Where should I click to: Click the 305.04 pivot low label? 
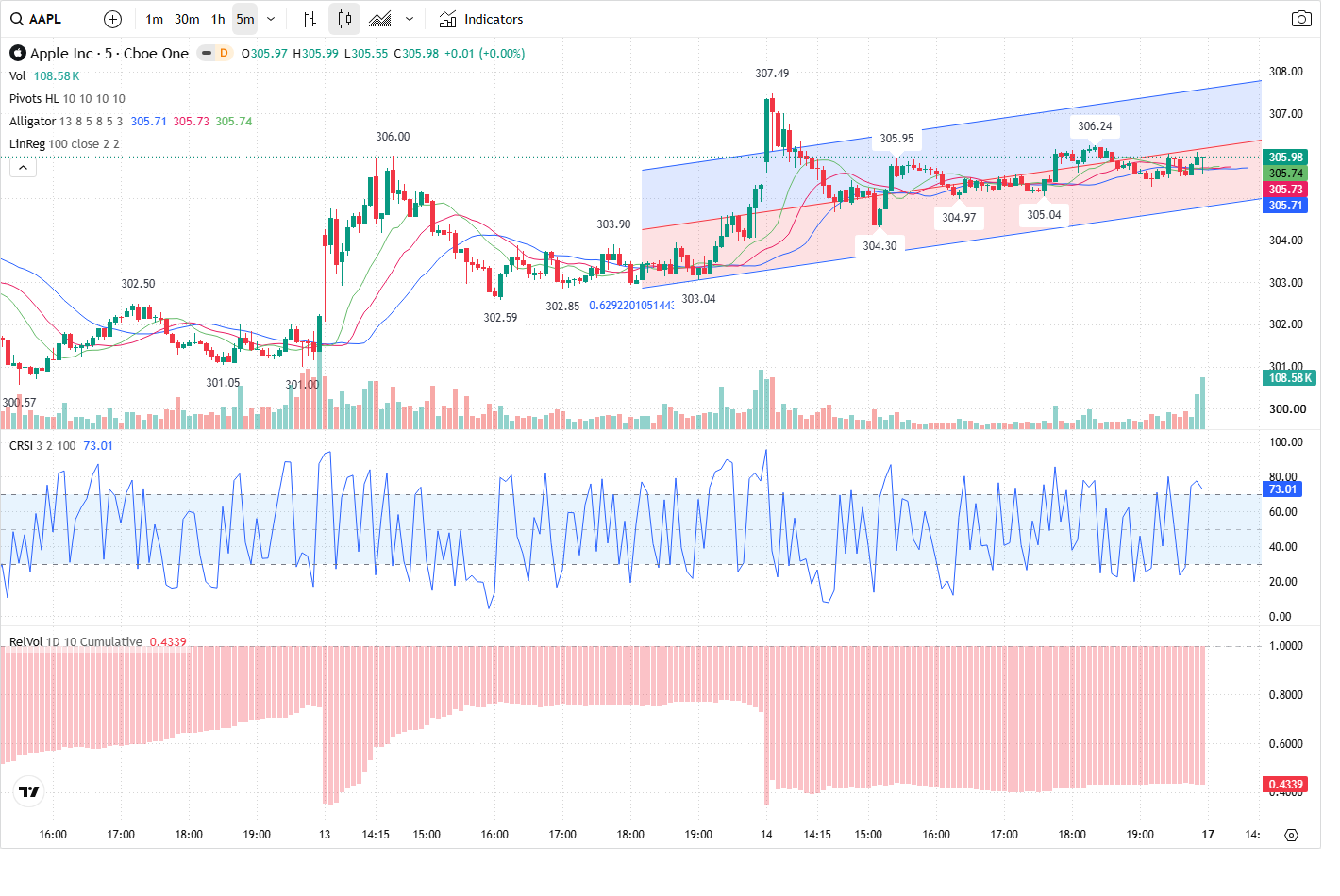tap(1044, 215)
